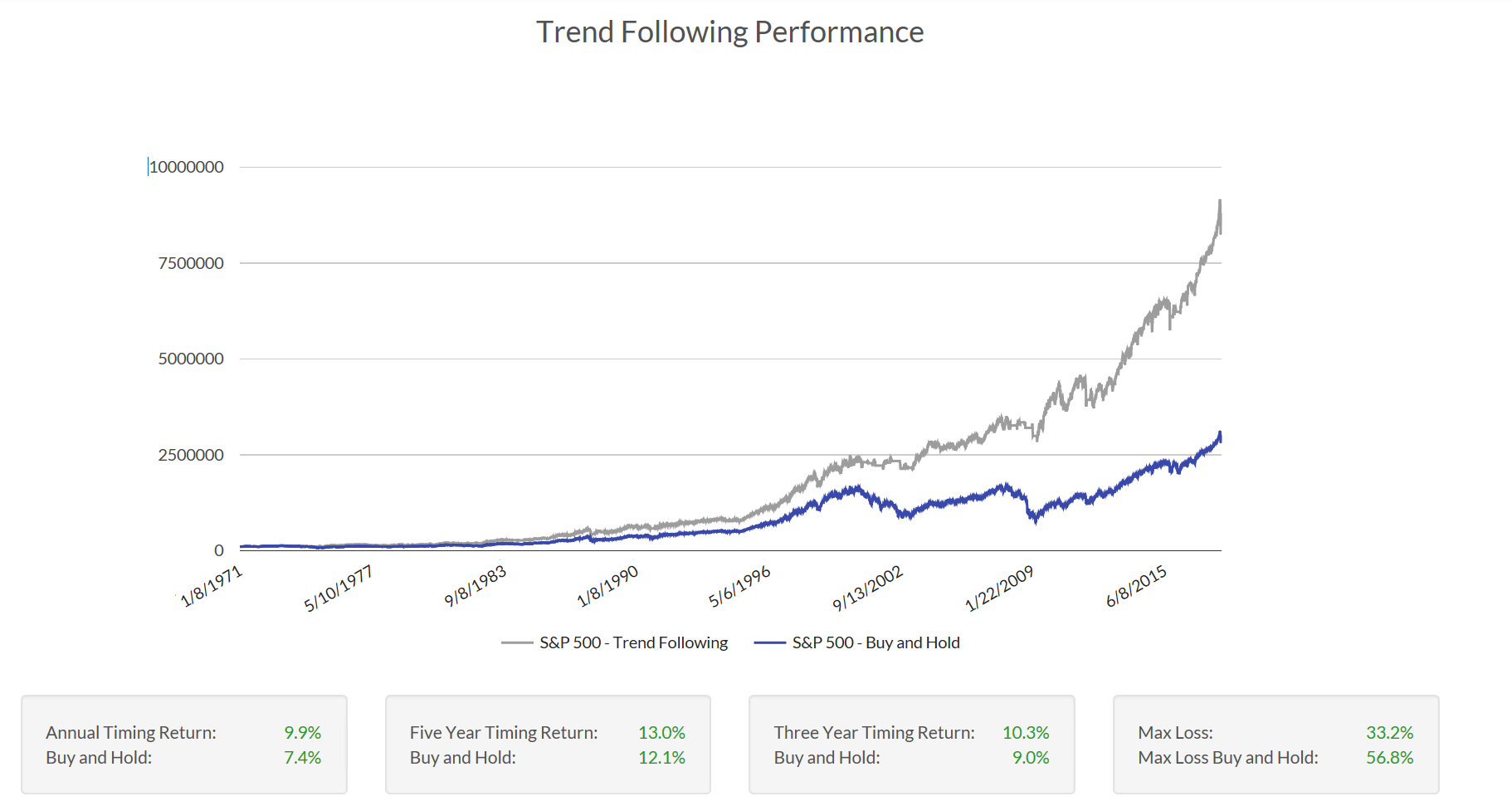Select the 5000000 y-axis label
The image size is (1512, 801).
(191, 359)
